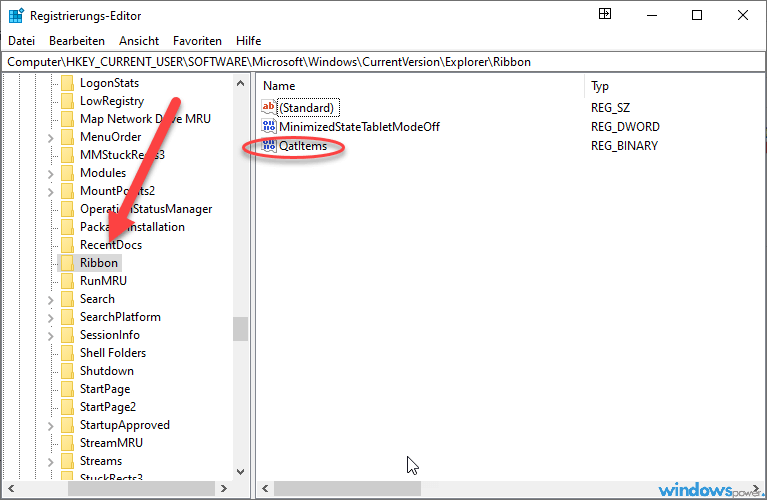Image resolution: width=767 pixels, height=500 pixels.
Task: Click the Registrierungs-Editor app icon in title bar
Action: click(16, 16)
